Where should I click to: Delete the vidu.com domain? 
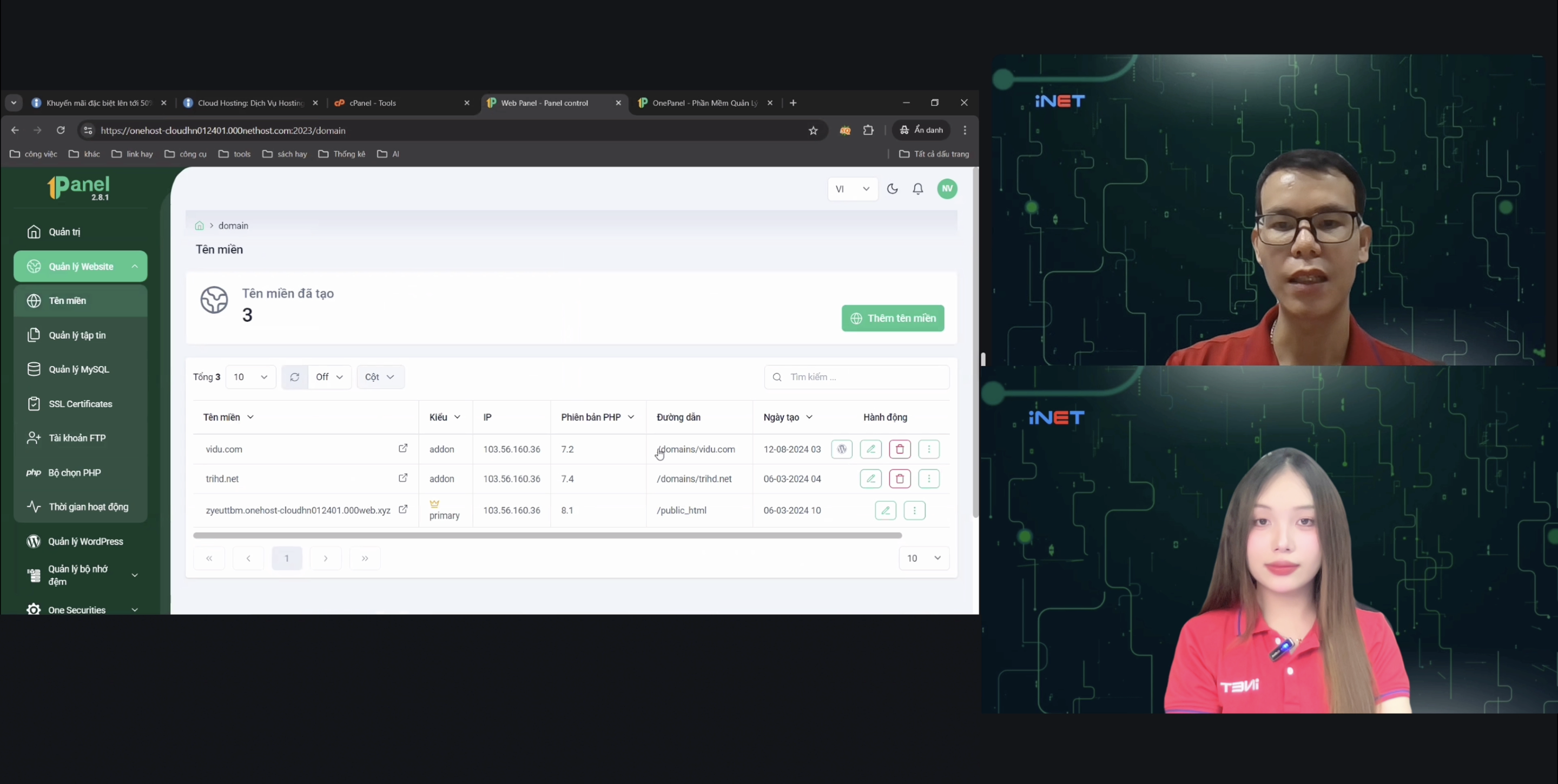coord(899,449)
